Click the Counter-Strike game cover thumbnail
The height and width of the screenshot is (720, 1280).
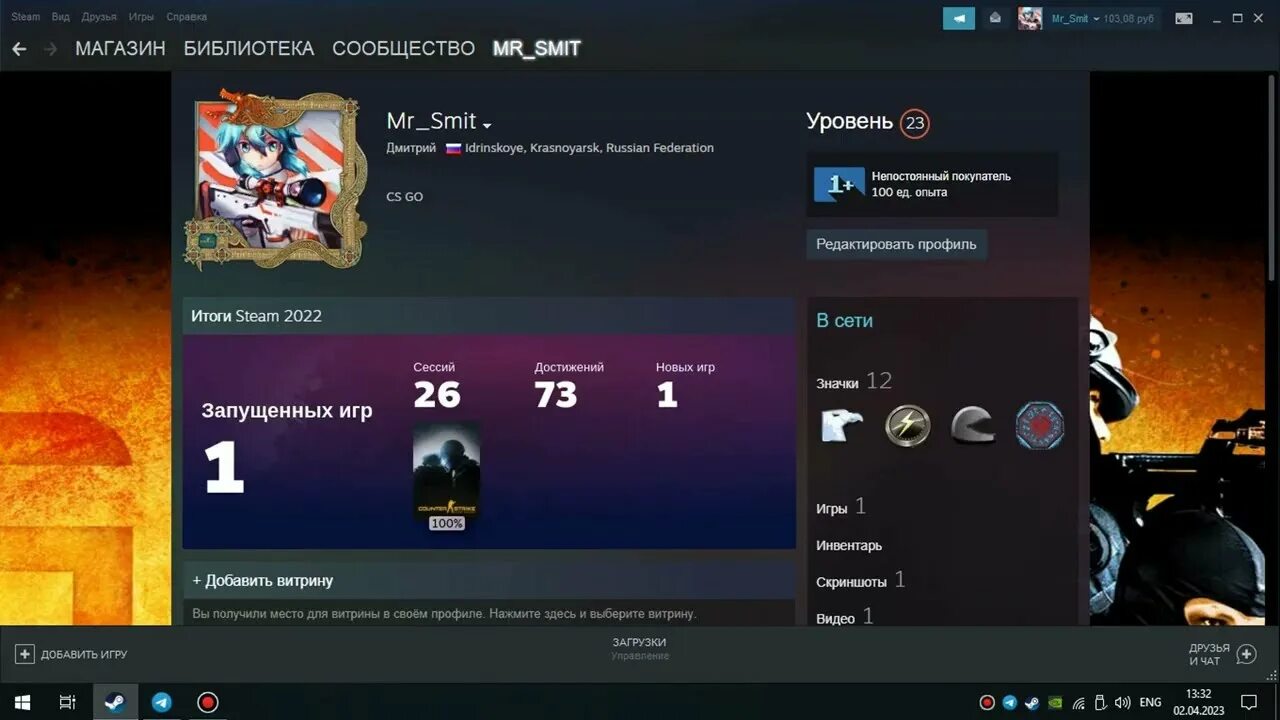point(446,469)
